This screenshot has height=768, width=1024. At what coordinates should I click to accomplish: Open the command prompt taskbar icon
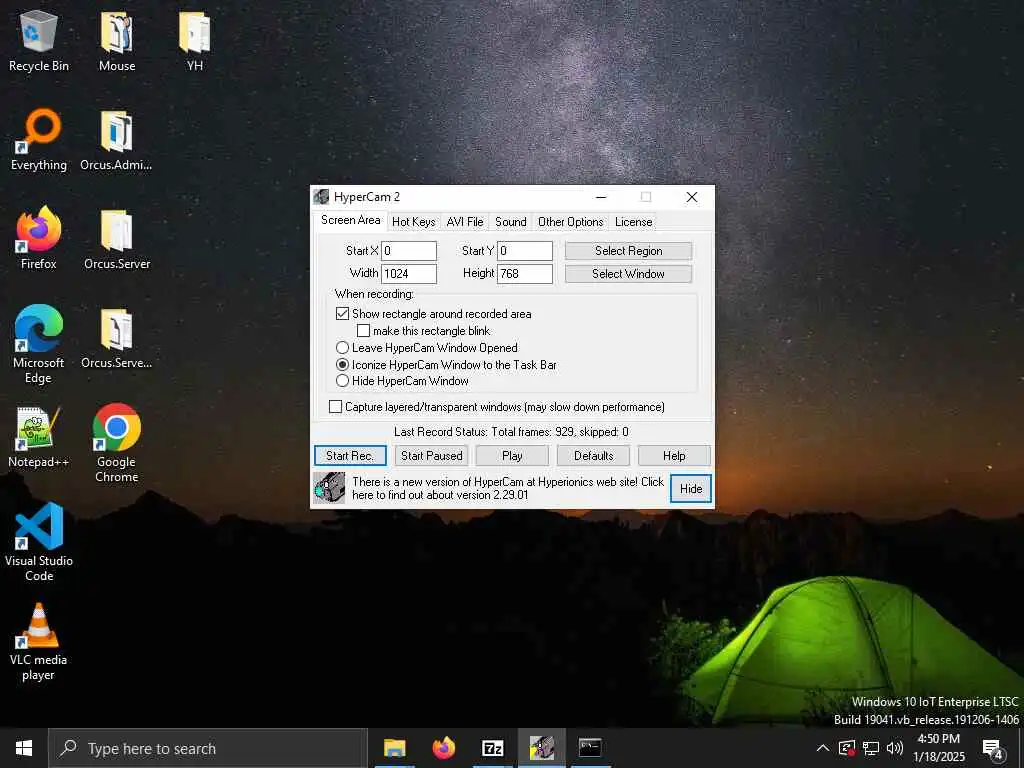point(590,748)
